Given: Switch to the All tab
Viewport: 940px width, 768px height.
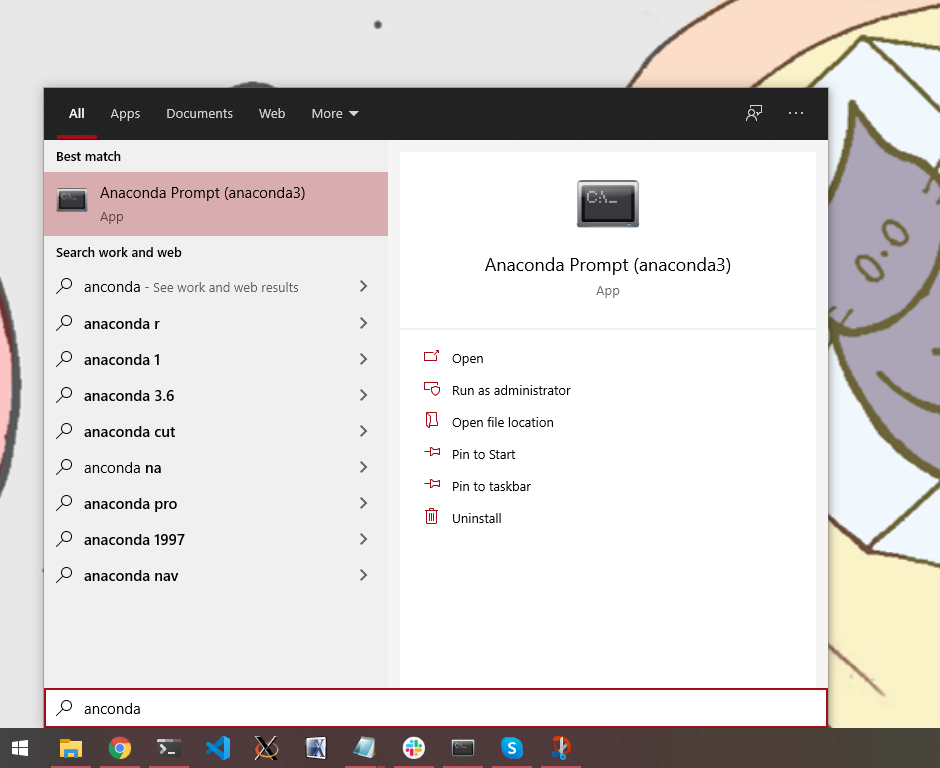Looking at the screenshot, I should coord(76,113).
